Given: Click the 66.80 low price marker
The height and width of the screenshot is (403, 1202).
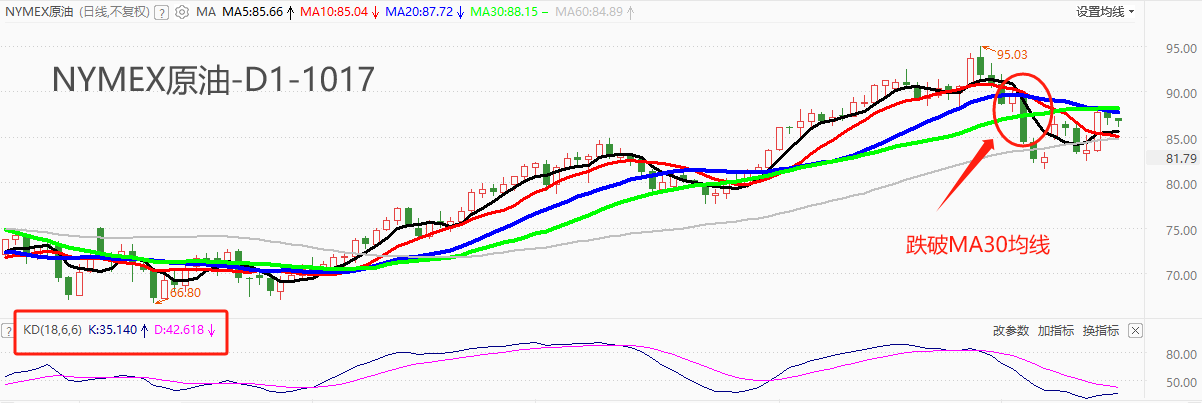Looking at the screenshot, I should 186,293.
